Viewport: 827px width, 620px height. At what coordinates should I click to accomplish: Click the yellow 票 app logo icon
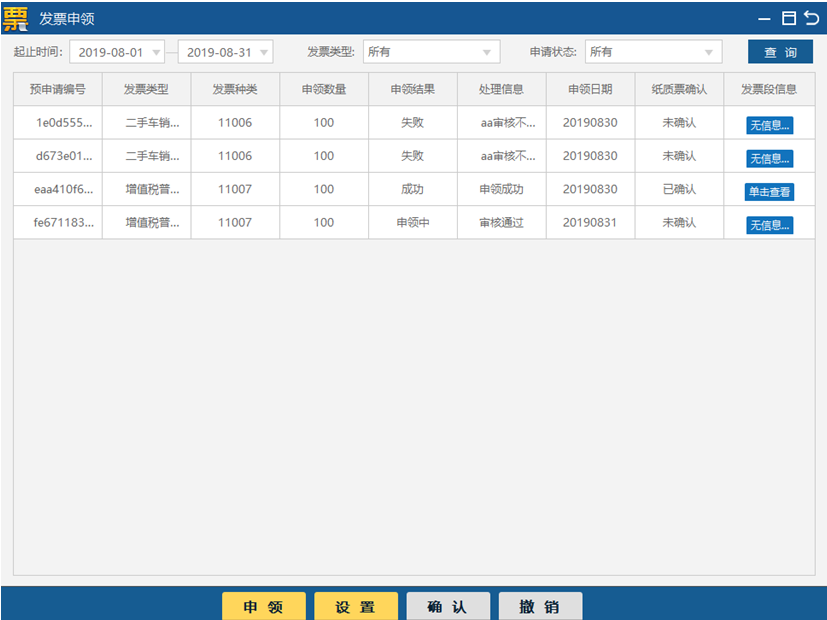15,18
